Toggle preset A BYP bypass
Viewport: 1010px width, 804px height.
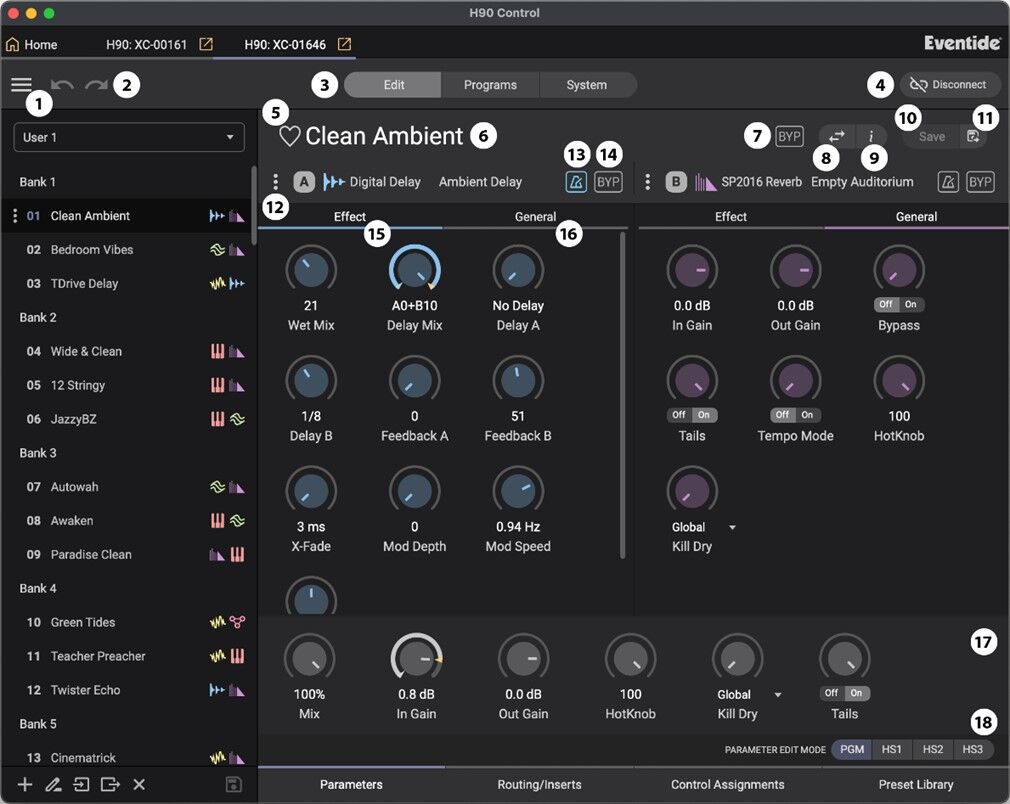tap(608, 182)
